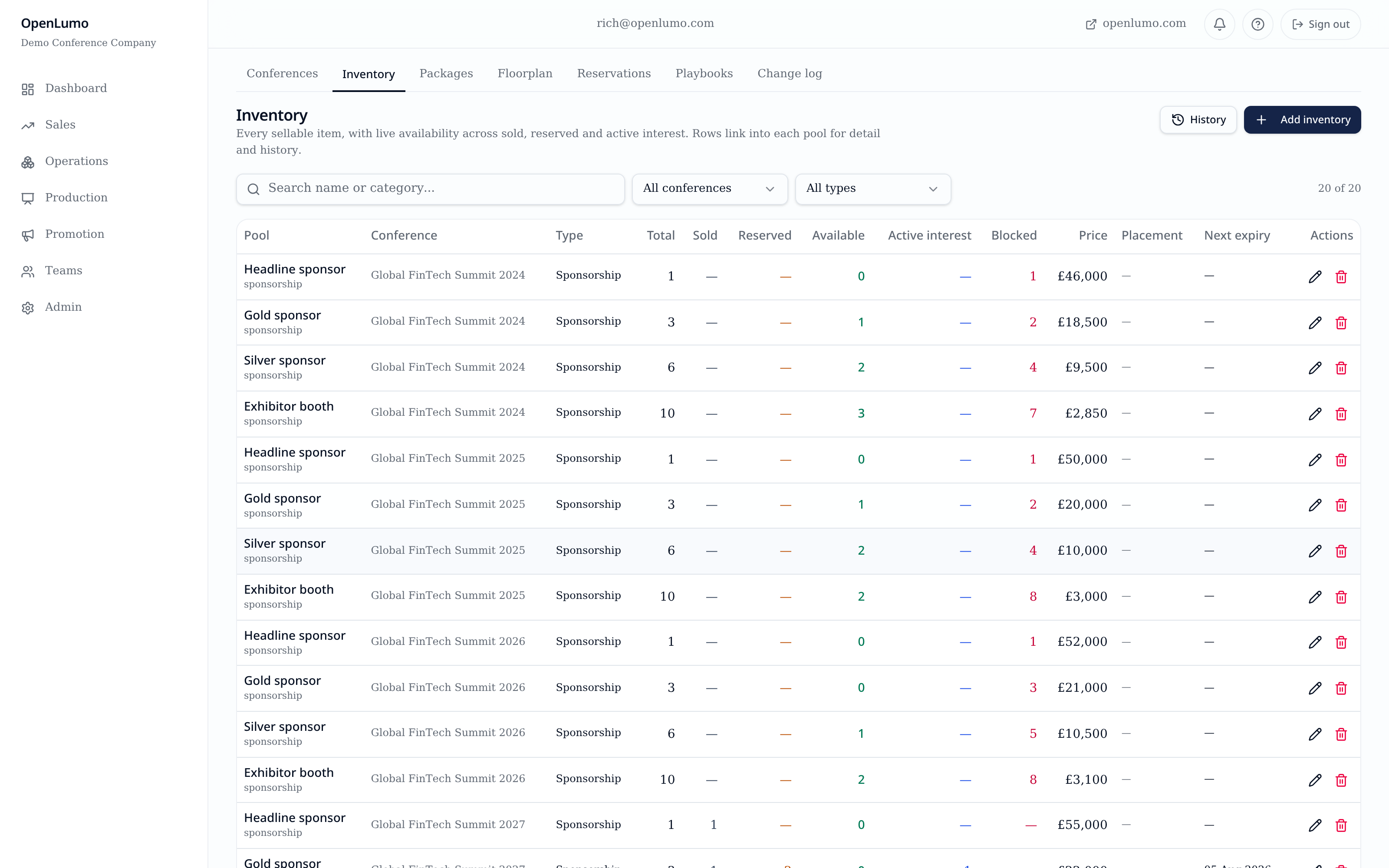This screenshot has height=868, width=1389.
Task: Delete Exhibitor booth £2,850 row
Action: 1341,414
